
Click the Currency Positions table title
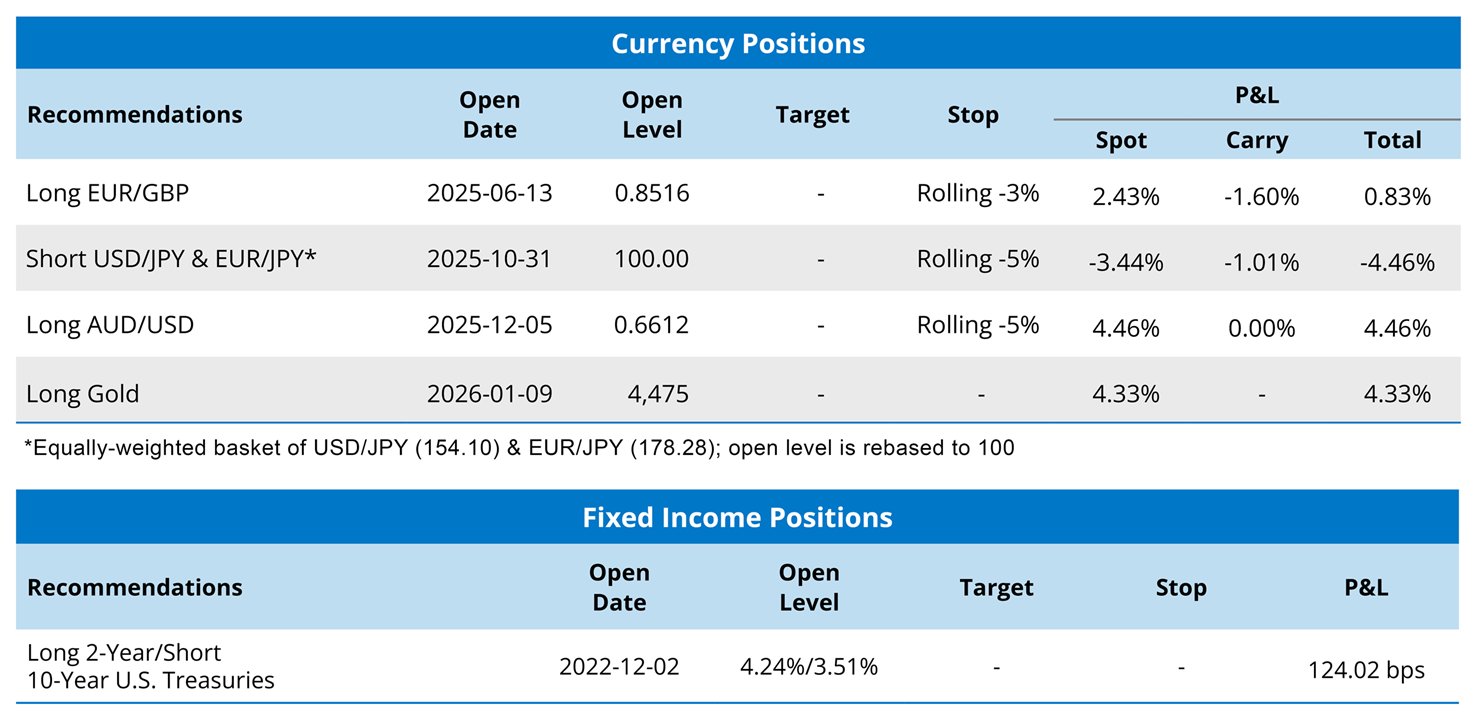738,44
